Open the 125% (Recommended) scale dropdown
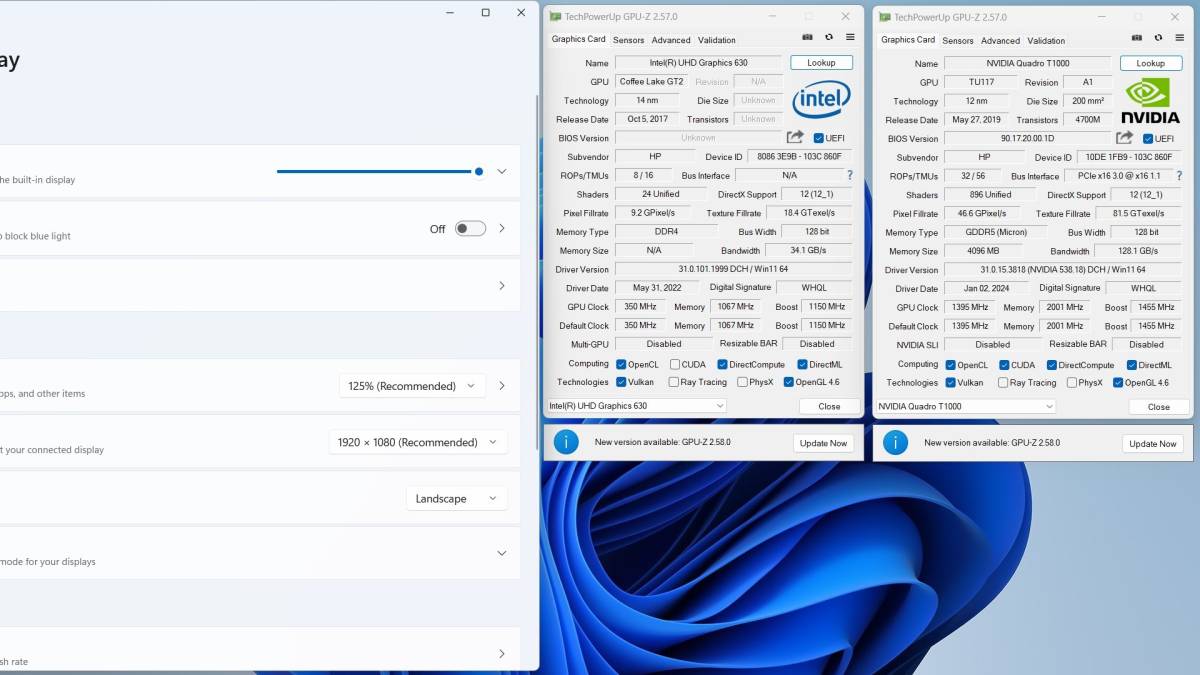Viewport: 1200px width, 675px height. click(413, 386)
